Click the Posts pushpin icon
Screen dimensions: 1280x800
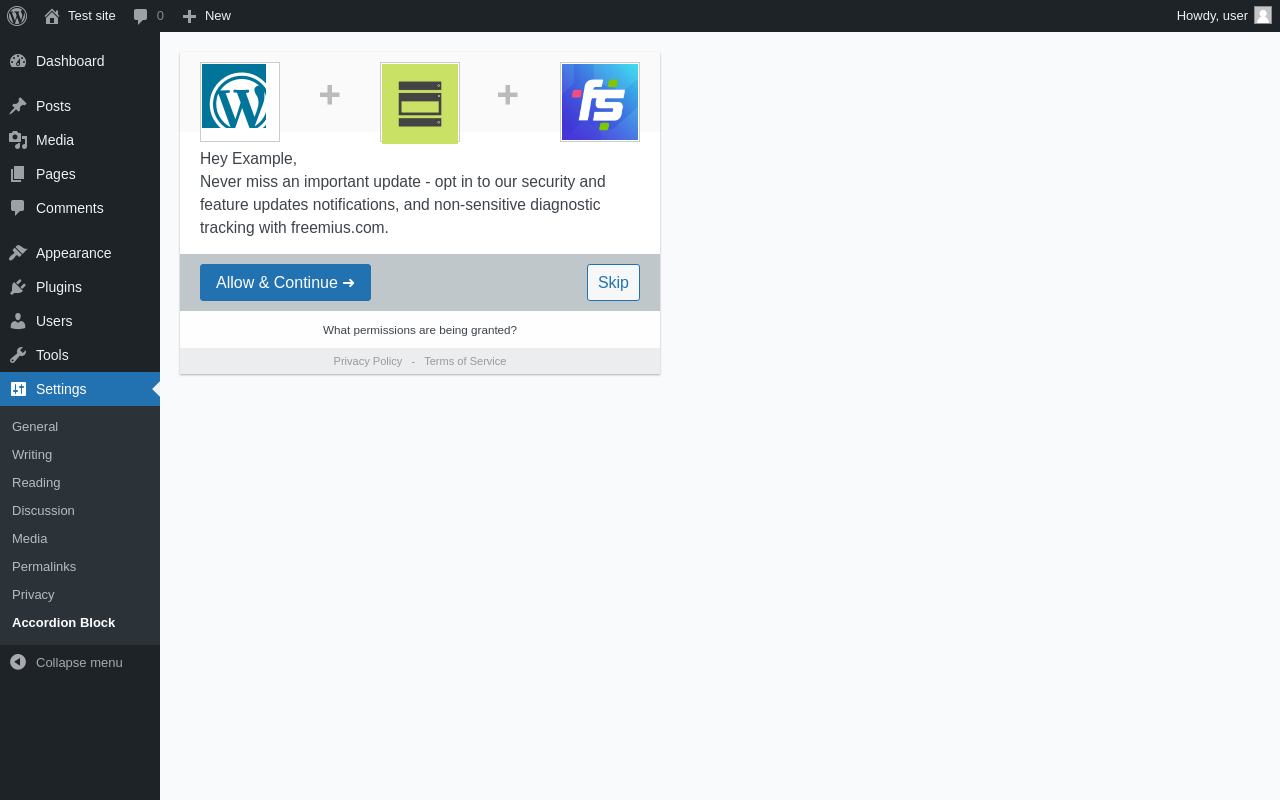click(x=18, y=106)
